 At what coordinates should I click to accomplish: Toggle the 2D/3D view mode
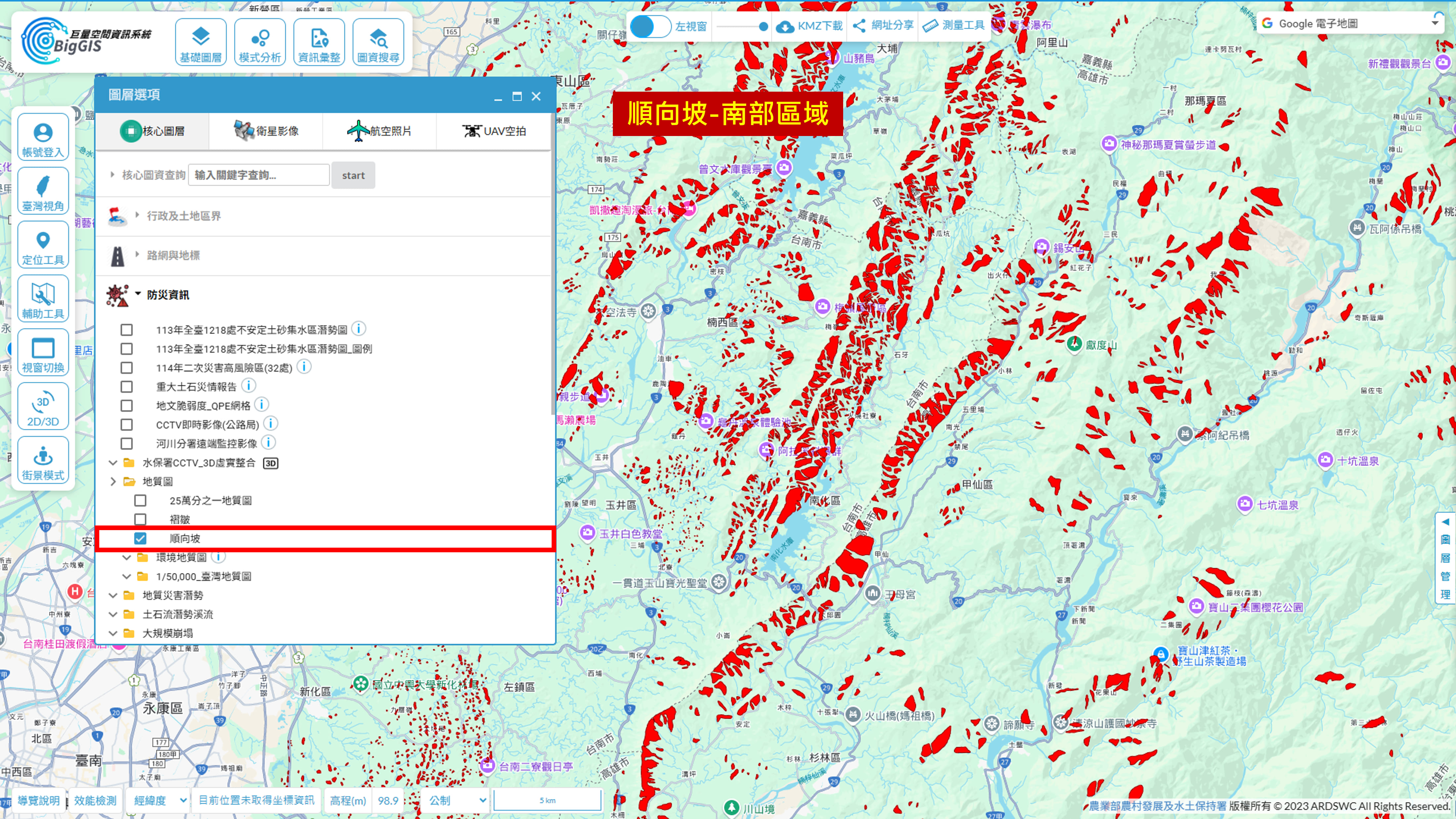point(43,406)
